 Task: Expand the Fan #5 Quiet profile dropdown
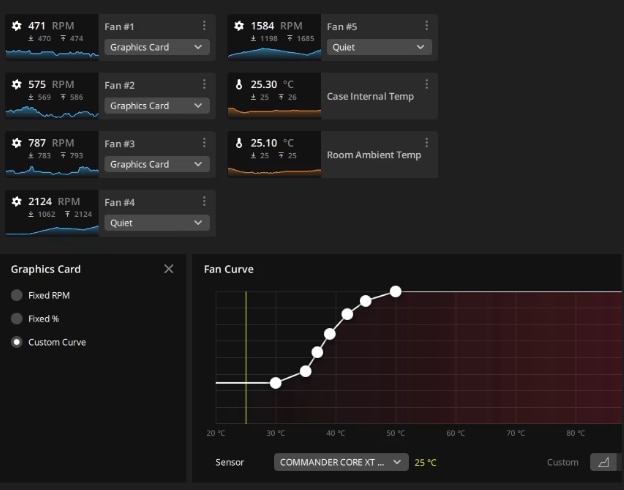379,47
